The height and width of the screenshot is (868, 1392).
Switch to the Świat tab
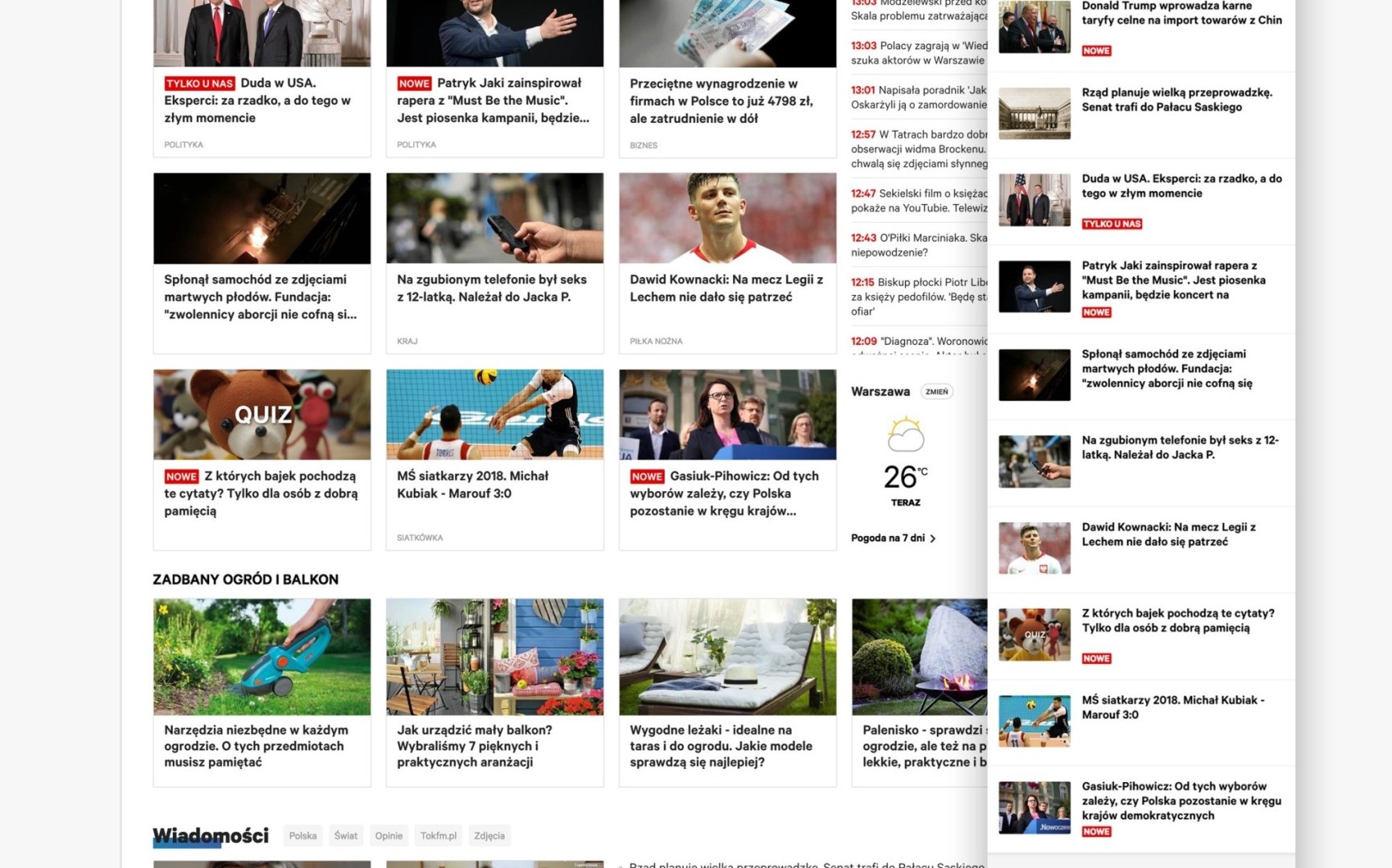pos(346,836)
